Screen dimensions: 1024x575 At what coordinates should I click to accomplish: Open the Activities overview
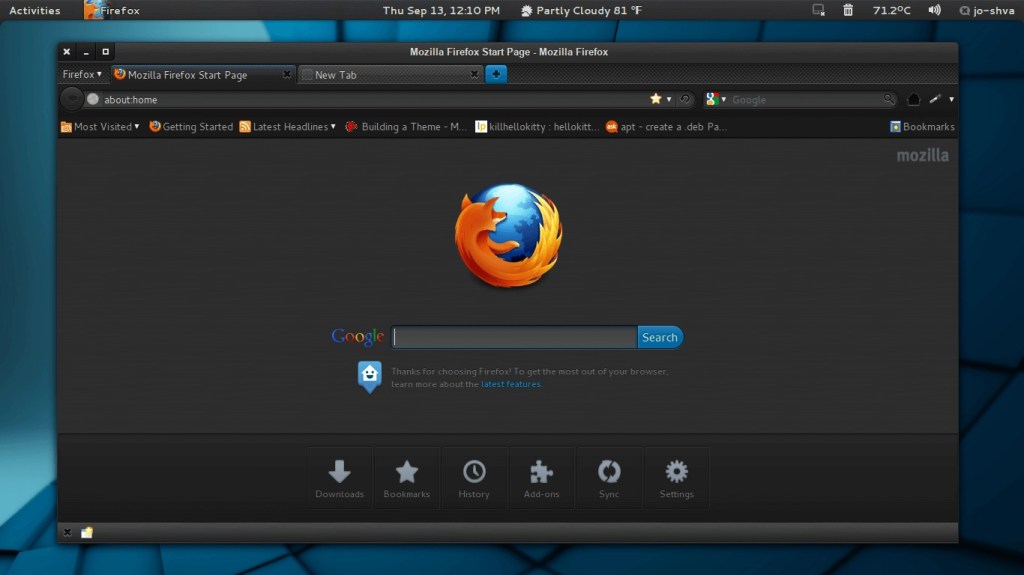[x=35, y=10]
